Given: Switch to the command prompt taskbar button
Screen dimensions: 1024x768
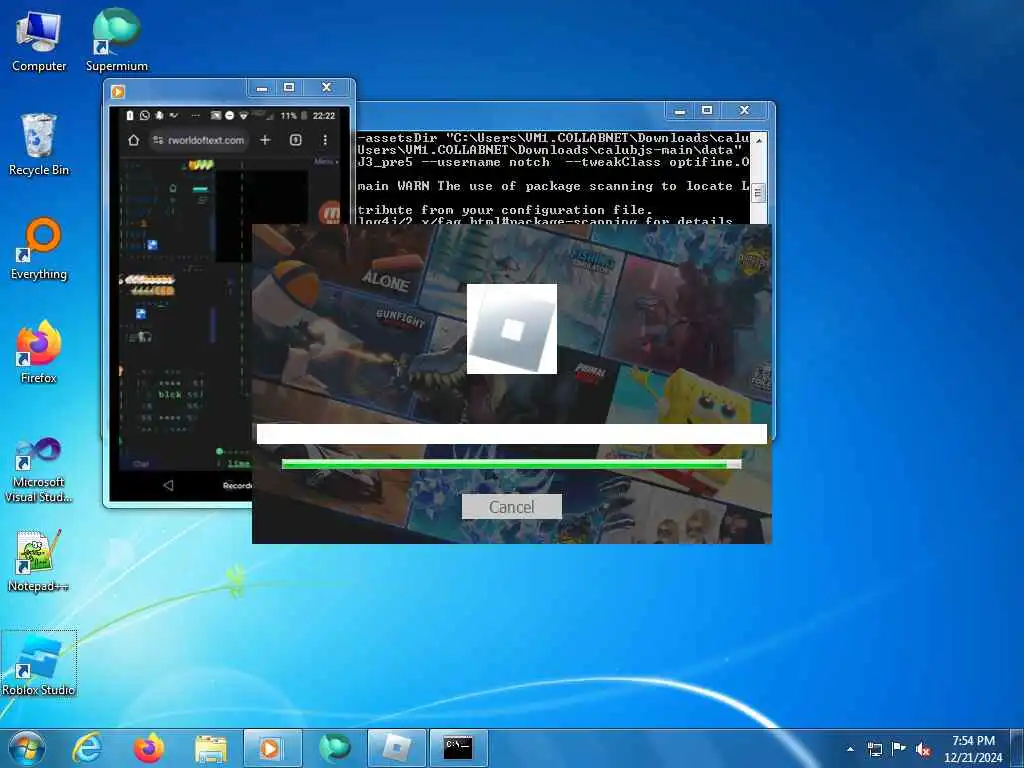Looking at the screenshot, I should pyautogui.click(x=458, y=748).
